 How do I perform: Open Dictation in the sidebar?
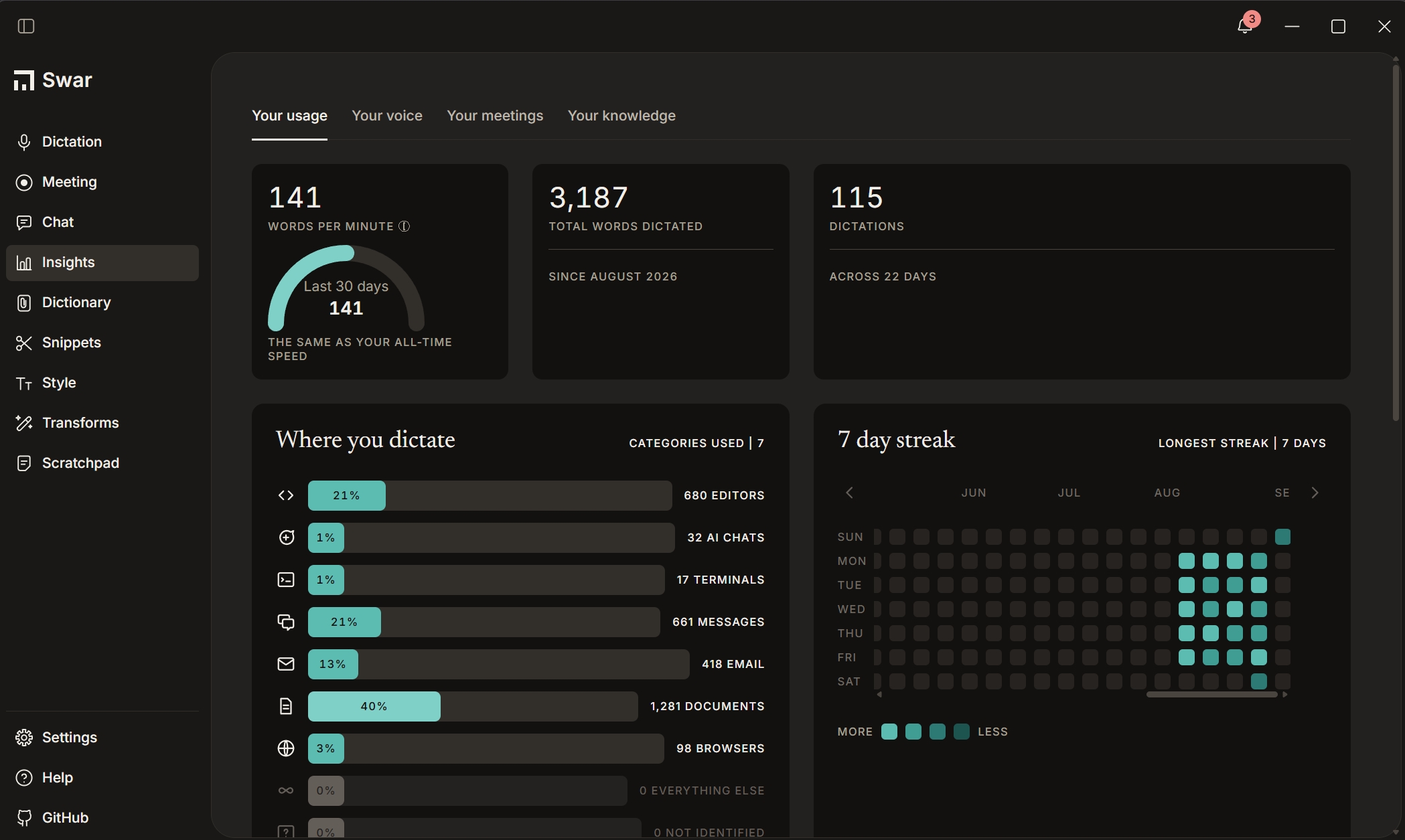tap(102, 142)
